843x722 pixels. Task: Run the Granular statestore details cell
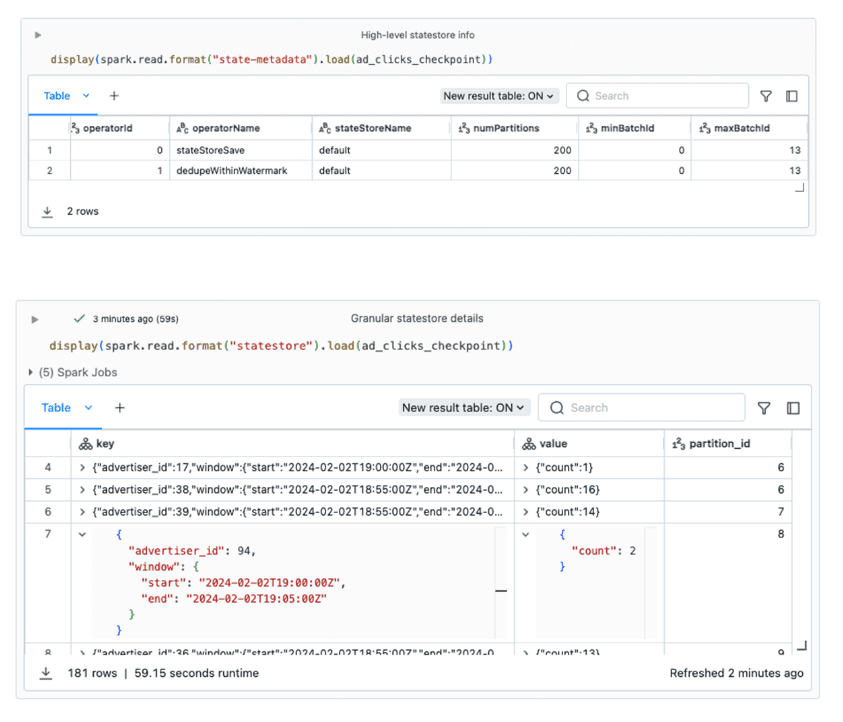(x=35, y=319)
